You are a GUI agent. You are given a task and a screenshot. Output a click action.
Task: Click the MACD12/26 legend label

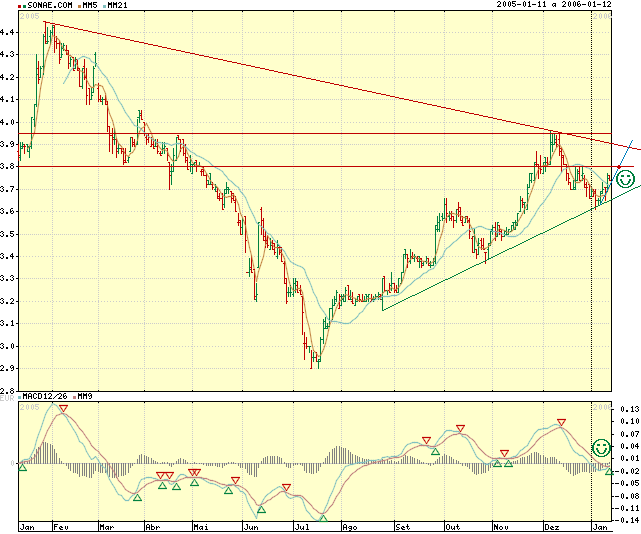tap(45, 396)
